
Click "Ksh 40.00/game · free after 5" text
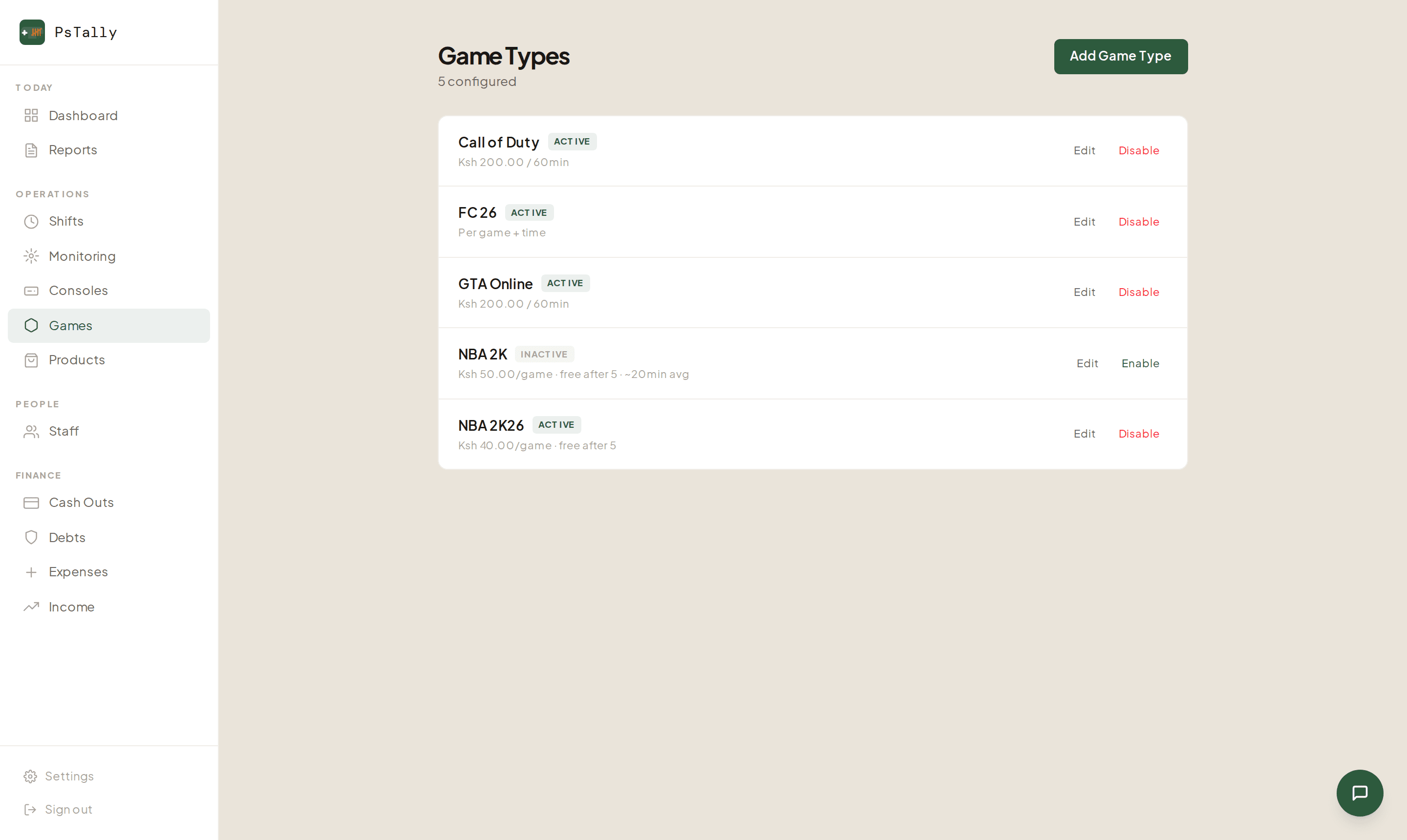[x=537, y=445]
